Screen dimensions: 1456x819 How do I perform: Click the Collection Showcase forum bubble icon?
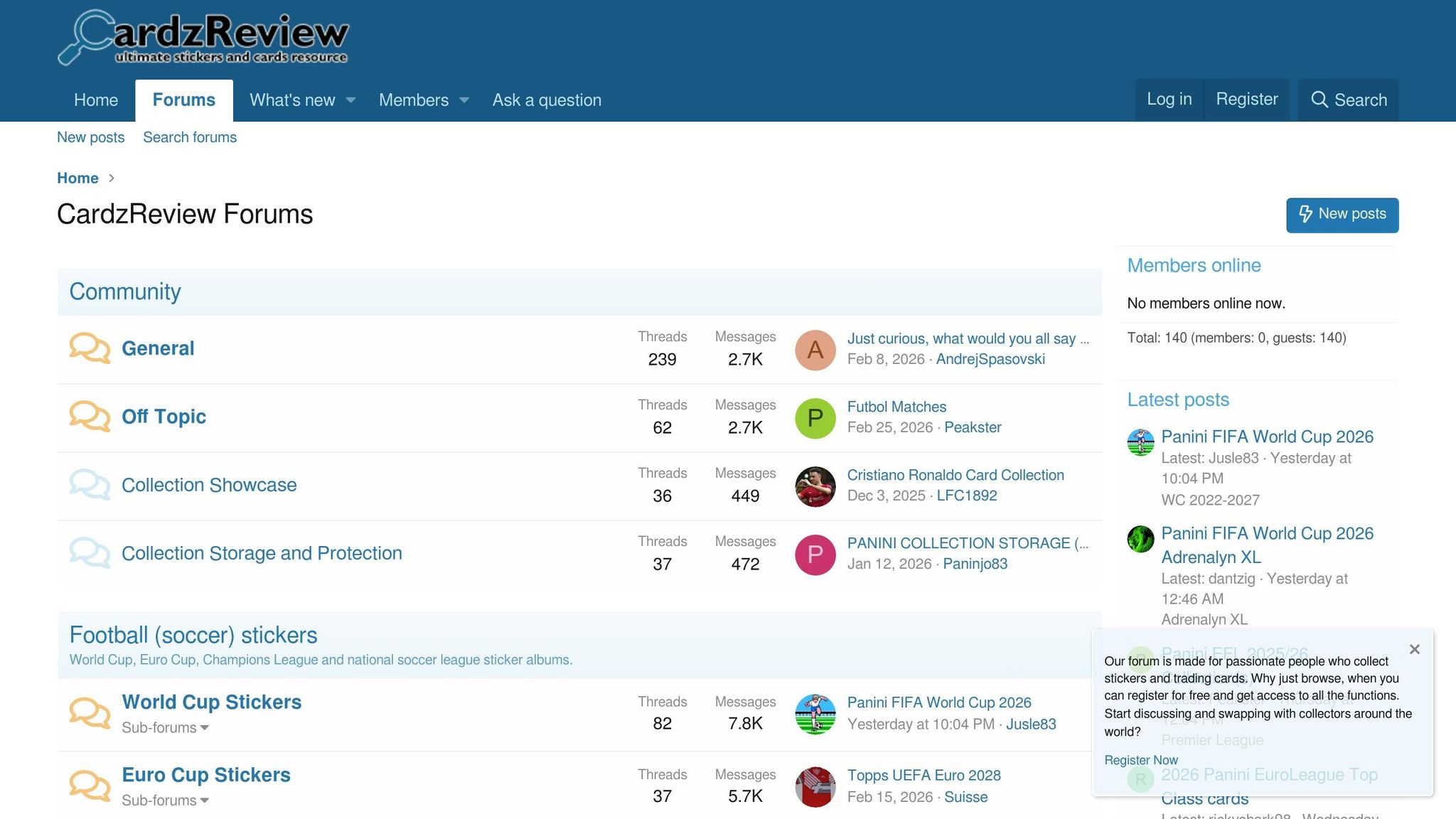pyautogui.click(x=90, y=485)
